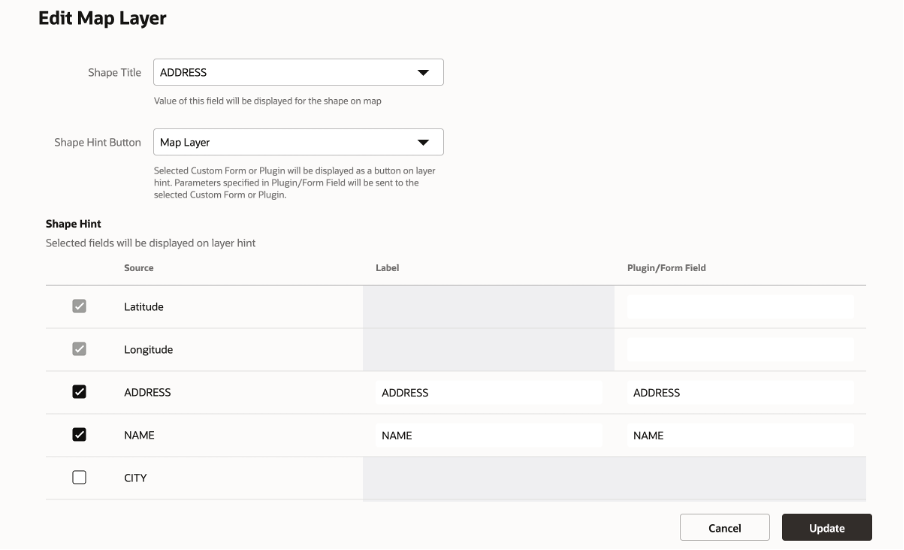
Task: Click the Latitude source name
Action: [144, 307]
